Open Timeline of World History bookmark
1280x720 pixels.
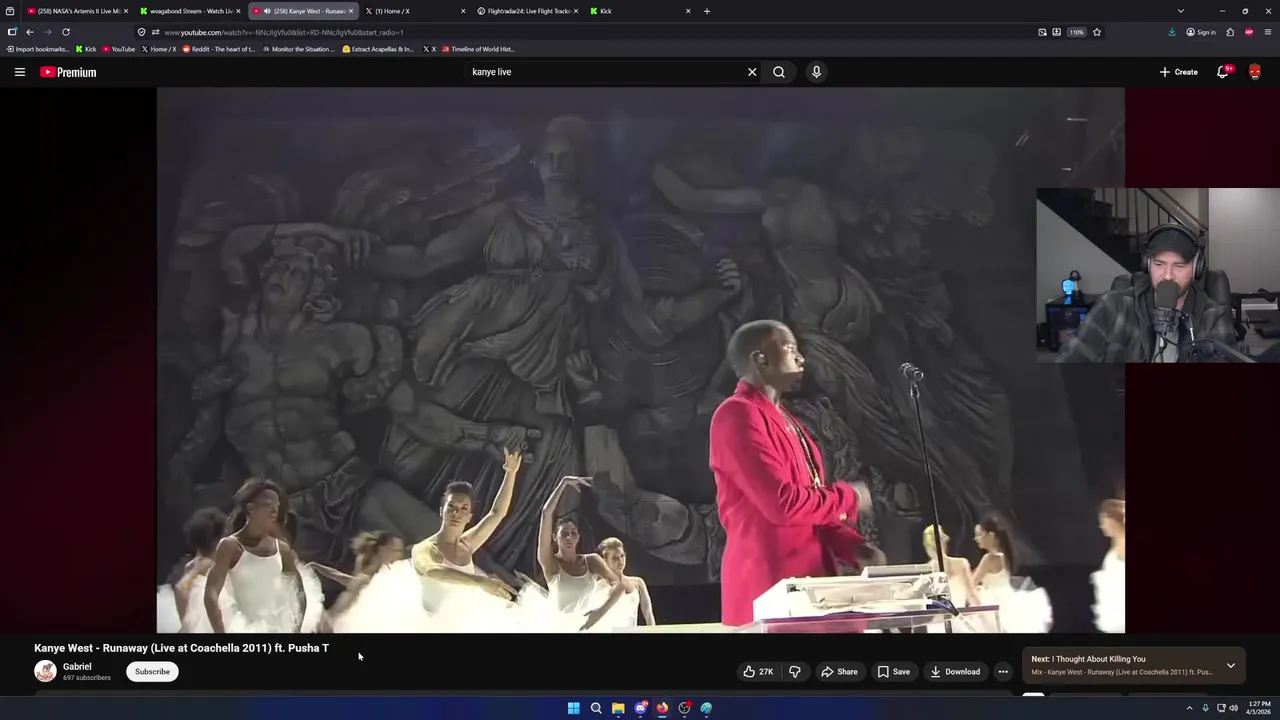tap(478, 49)
